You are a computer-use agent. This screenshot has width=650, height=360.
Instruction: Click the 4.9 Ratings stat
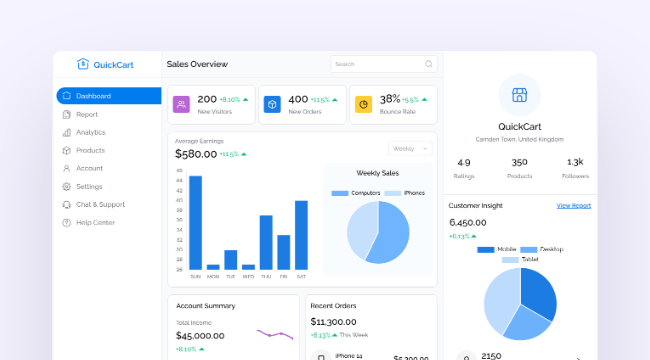click(x=464, y=168)
